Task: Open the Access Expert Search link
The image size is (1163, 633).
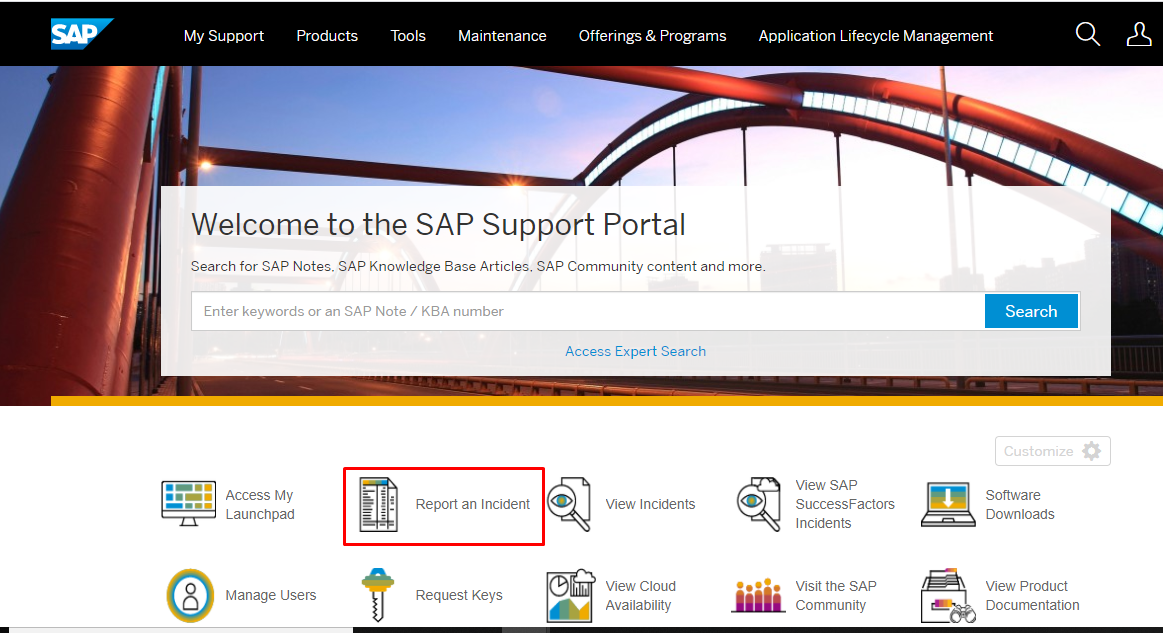Action: (636, 351)
